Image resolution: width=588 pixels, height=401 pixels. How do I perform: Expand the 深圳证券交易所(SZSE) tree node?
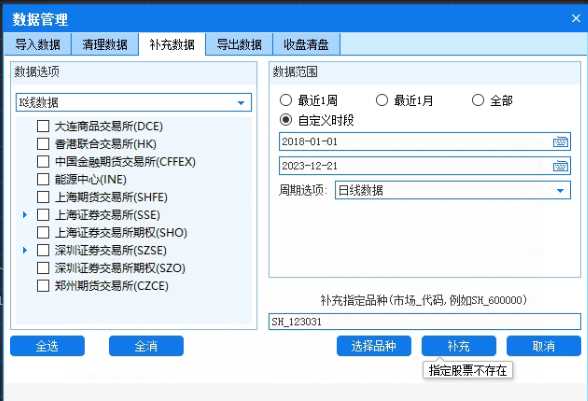point(25,250)
